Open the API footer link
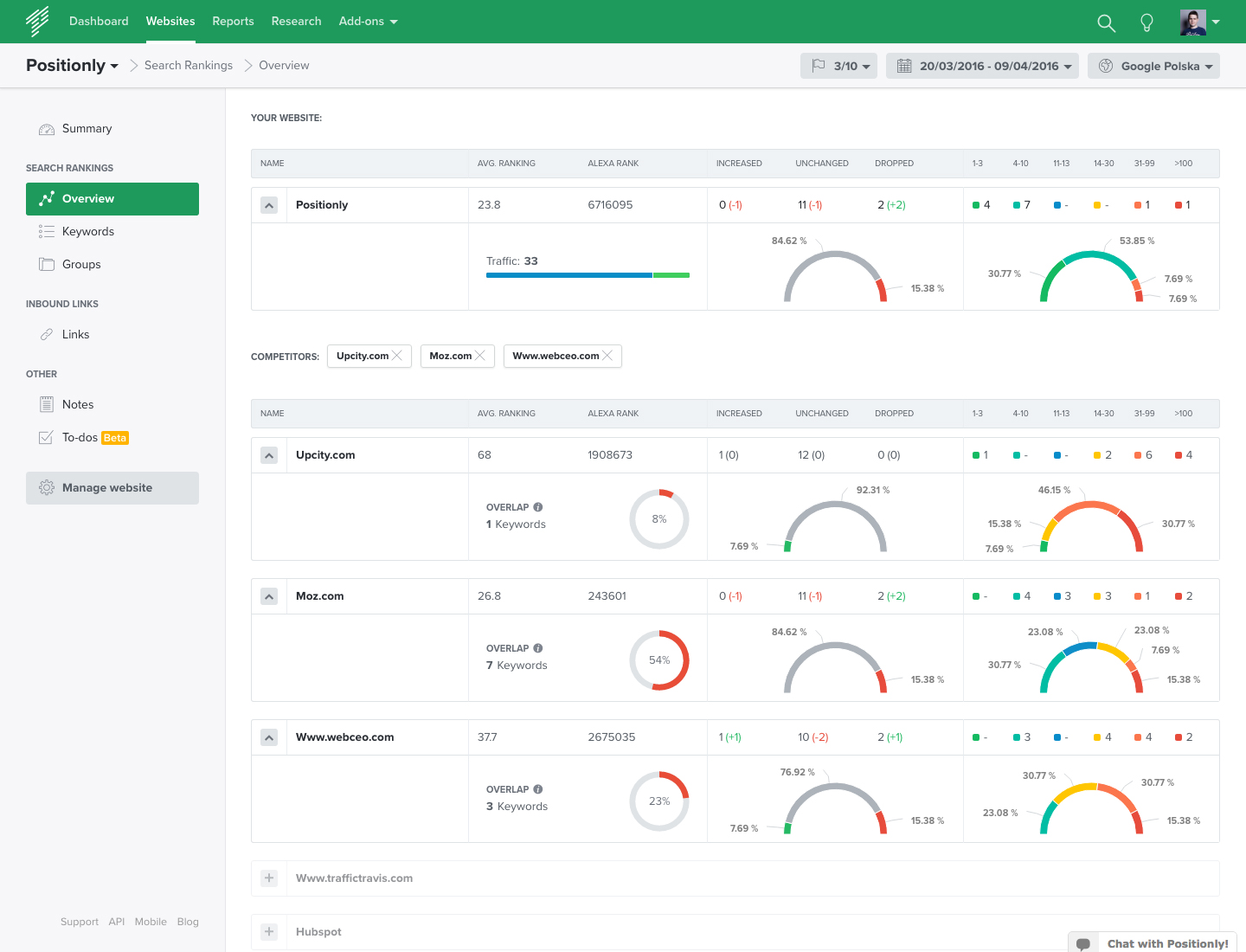Viewport: 1246px width, 952px height. tap(117, 922)
